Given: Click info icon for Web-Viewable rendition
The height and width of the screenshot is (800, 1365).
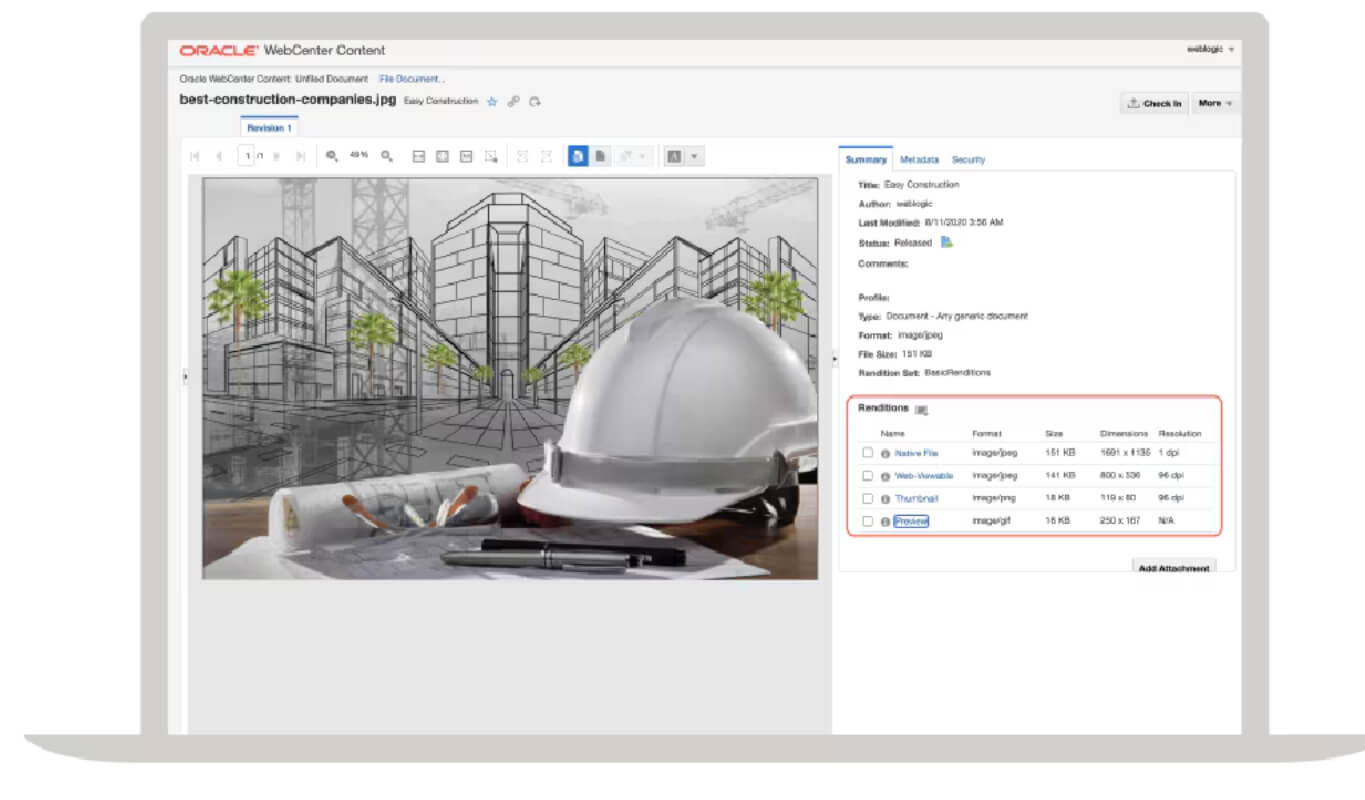Looking at the screenshot, I should click(885, 477).
